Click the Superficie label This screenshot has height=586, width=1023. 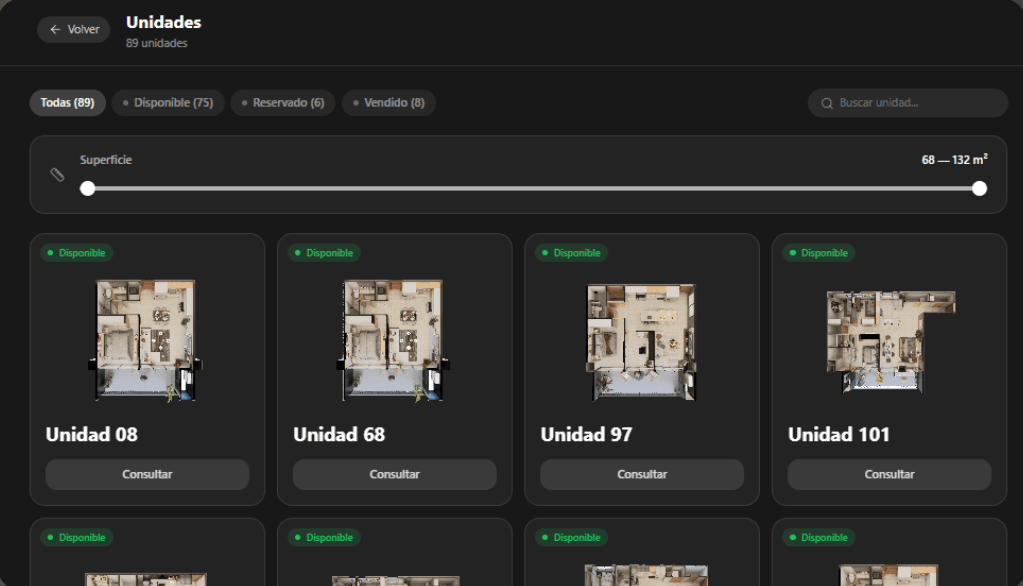(x=106, y=160)
